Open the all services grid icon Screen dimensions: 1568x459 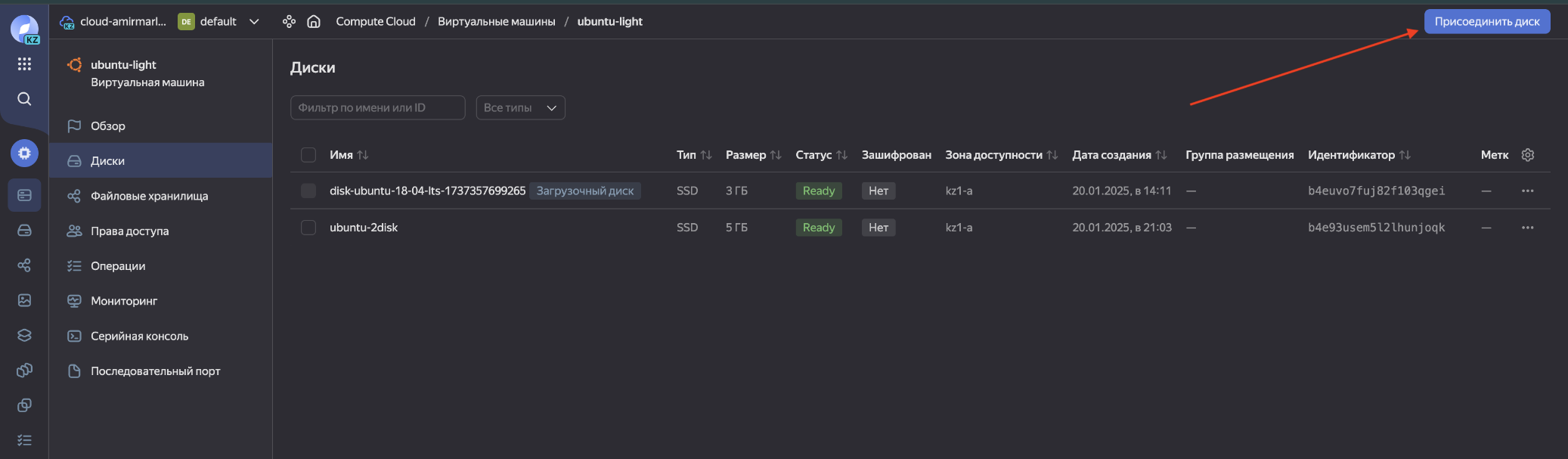tap(24, 64)
